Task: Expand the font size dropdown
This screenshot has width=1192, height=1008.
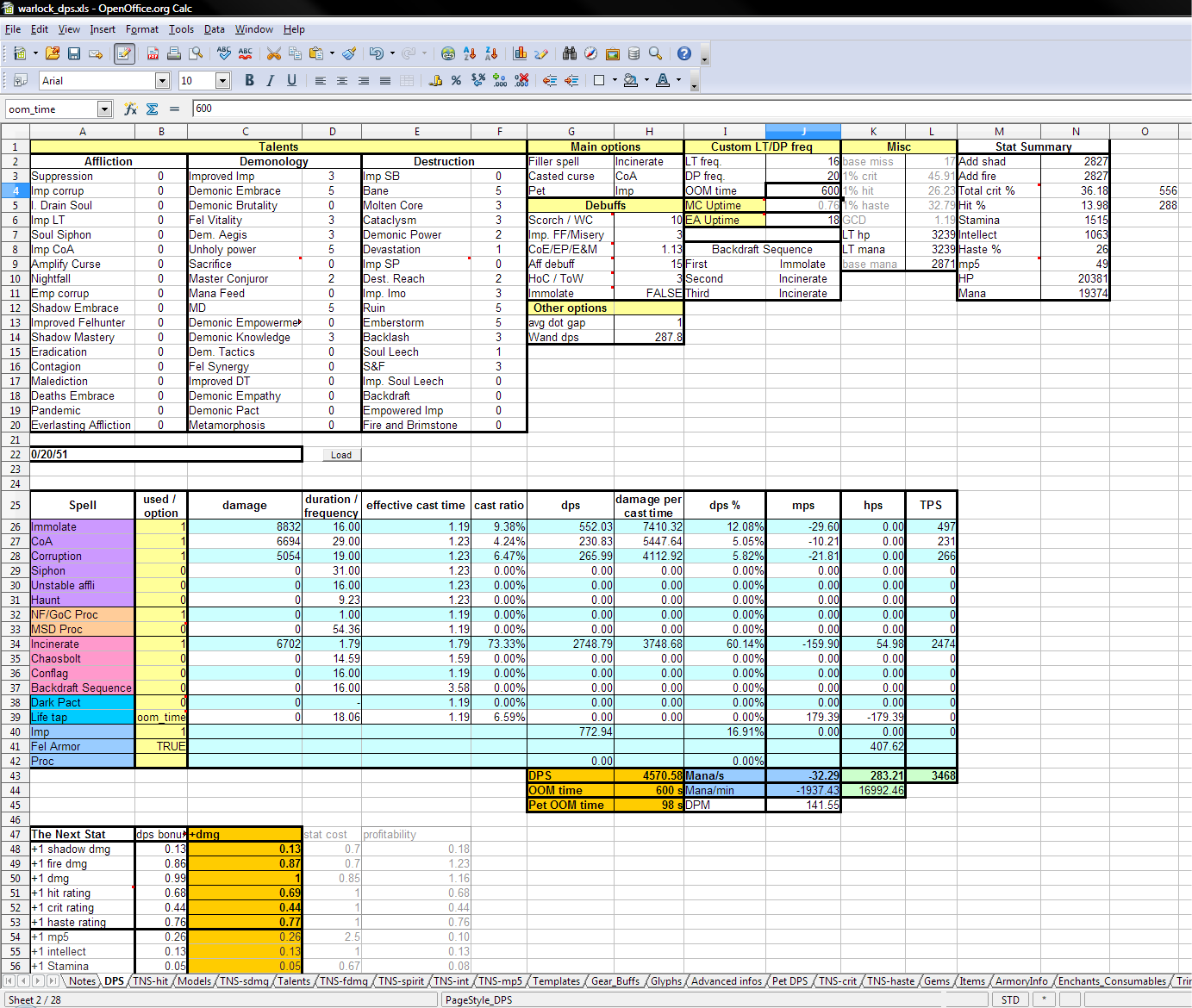Action: coord(222,81)
